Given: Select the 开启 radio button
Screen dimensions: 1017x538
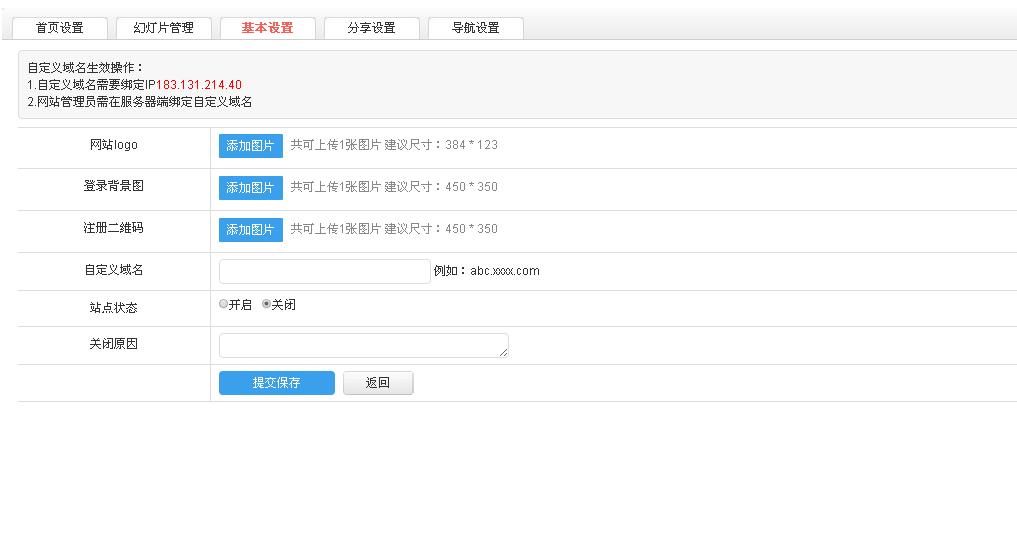Looking at the screenshot, I should click(224, 305).
